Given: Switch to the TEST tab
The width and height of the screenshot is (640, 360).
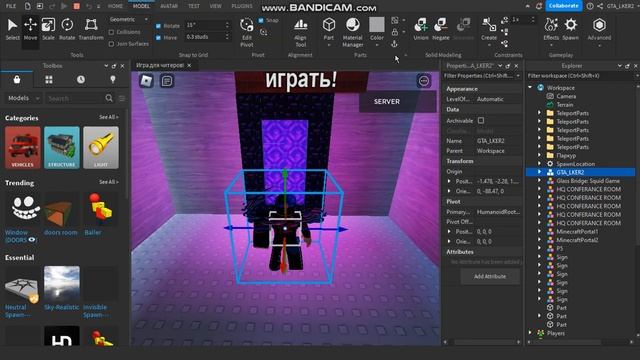Looking at the screenshot, I should [x=194, y=6].
